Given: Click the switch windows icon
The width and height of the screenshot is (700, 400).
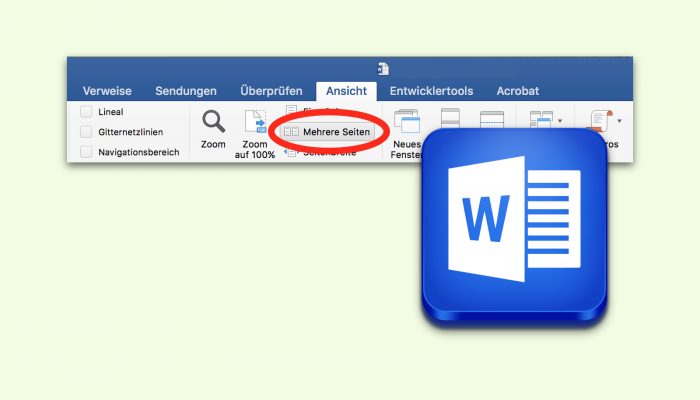Looking at the screenshot, I should coord(541,120).
